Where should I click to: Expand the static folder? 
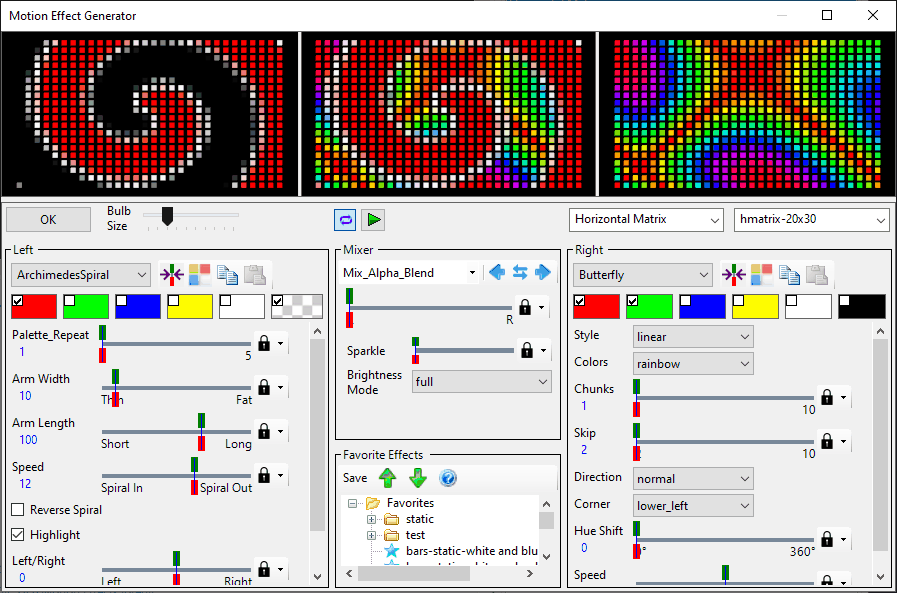tap(371, 519)
